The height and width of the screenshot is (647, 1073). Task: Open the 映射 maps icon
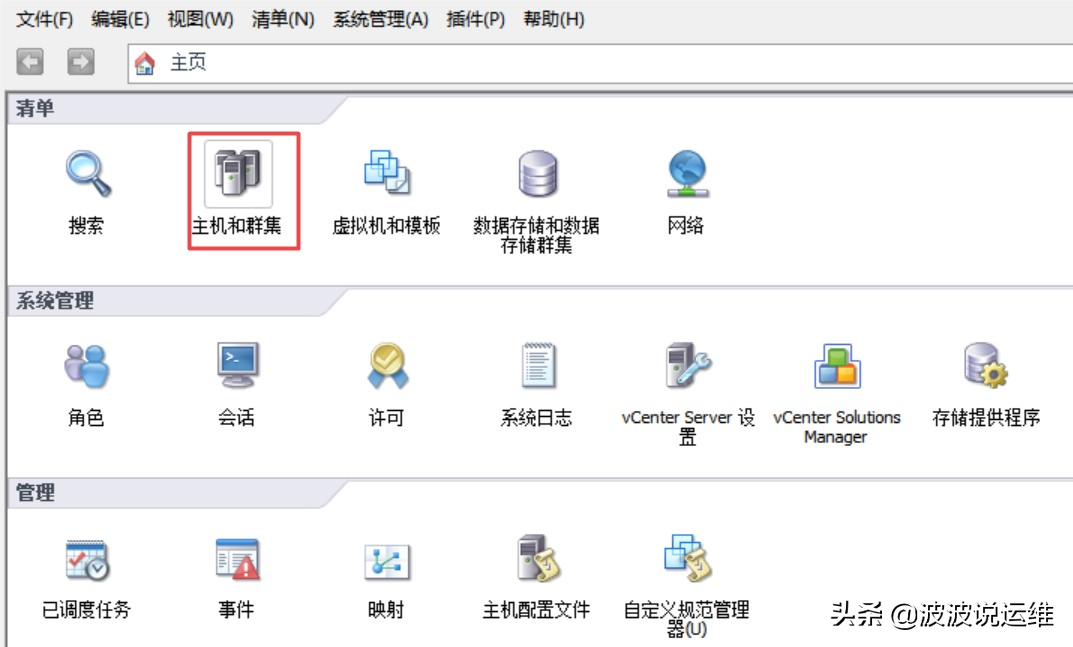pyautogui.click(x=387, y=561)
